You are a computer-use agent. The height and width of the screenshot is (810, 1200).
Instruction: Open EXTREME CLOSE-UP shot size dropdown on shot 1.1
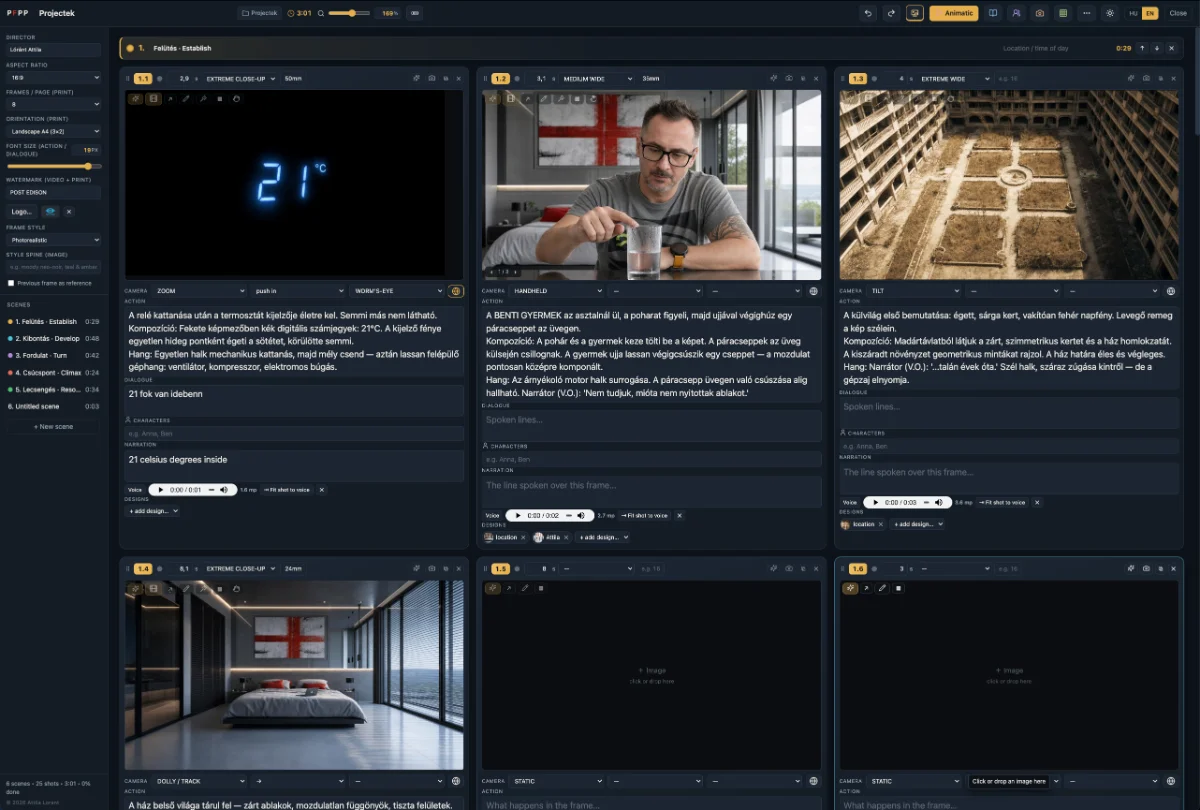(241, 78)
